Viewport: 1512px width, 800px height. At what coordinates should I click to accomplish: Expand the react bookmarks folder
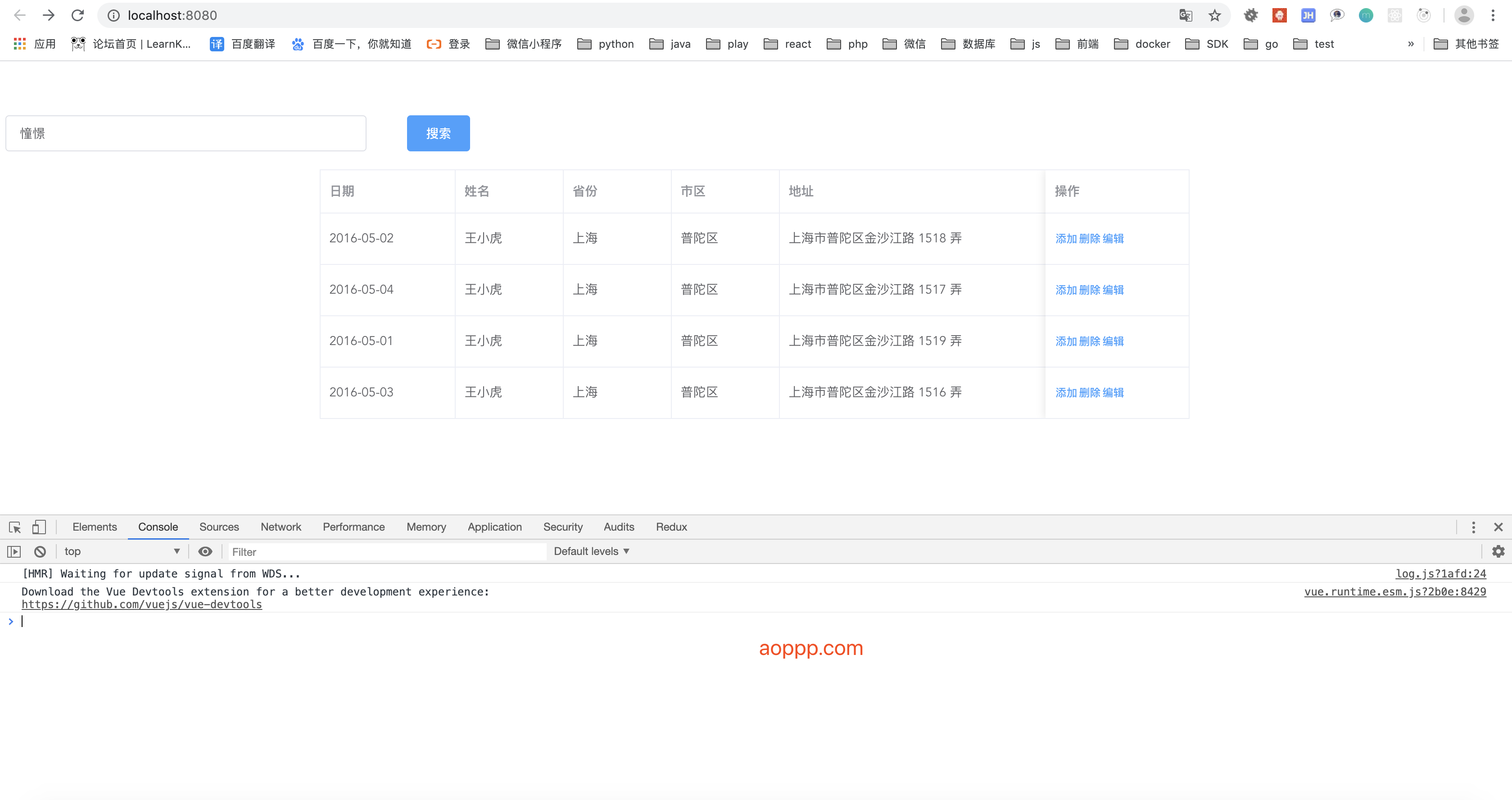(x=787, y=44)
